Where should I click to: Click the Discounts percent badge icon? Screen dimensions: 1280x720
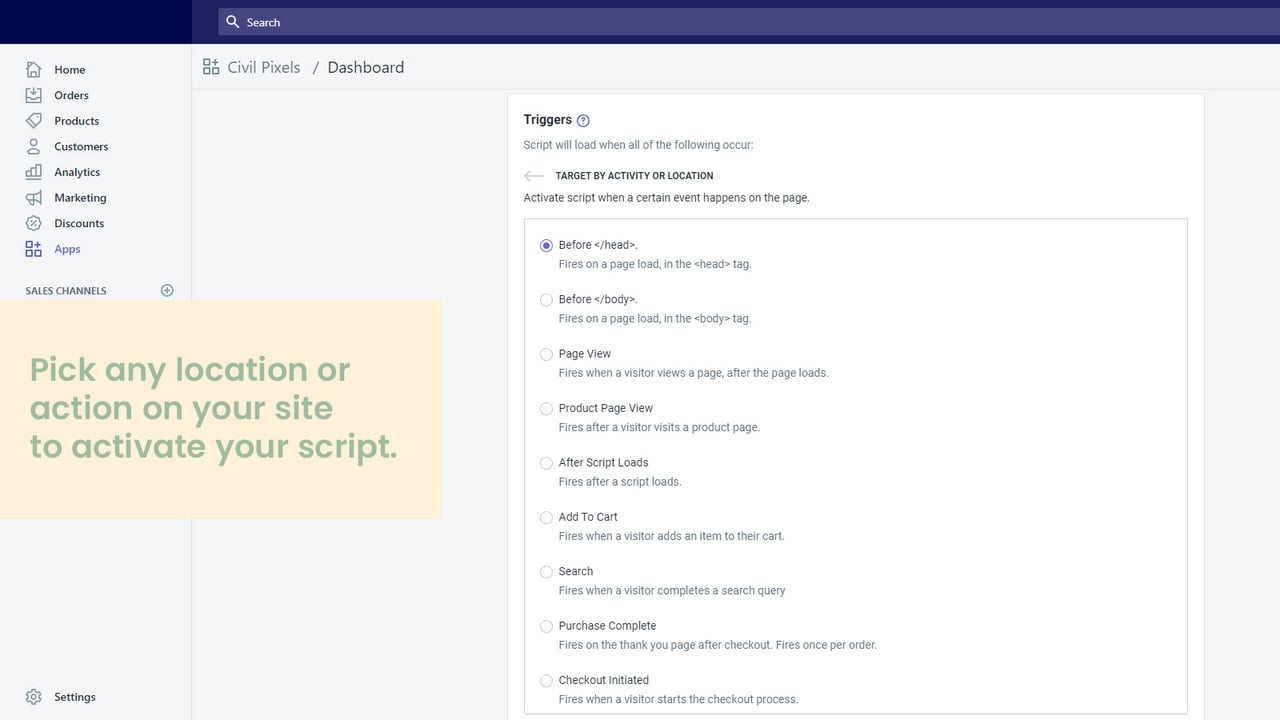(33, 223)
